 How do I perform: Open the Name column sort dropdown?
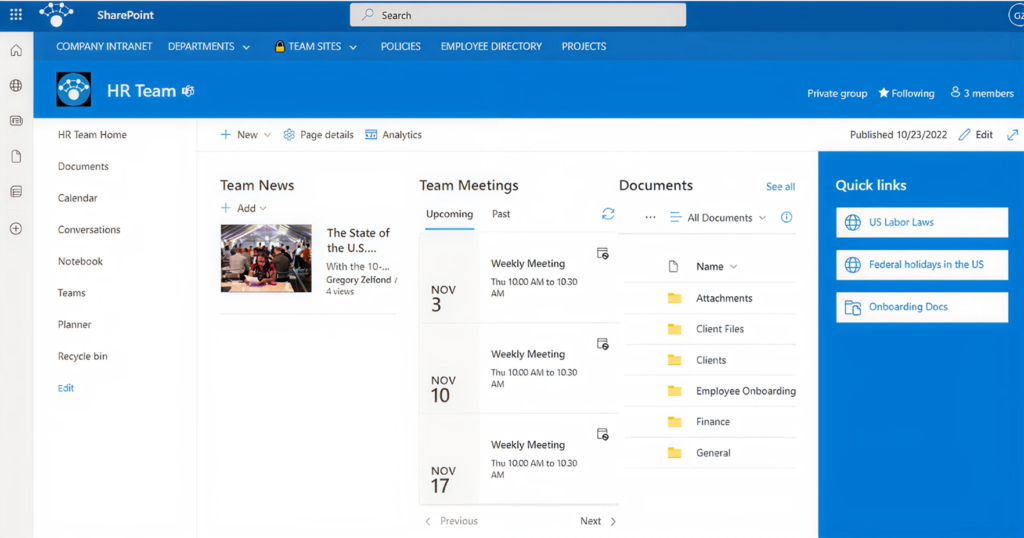[716, 266]
